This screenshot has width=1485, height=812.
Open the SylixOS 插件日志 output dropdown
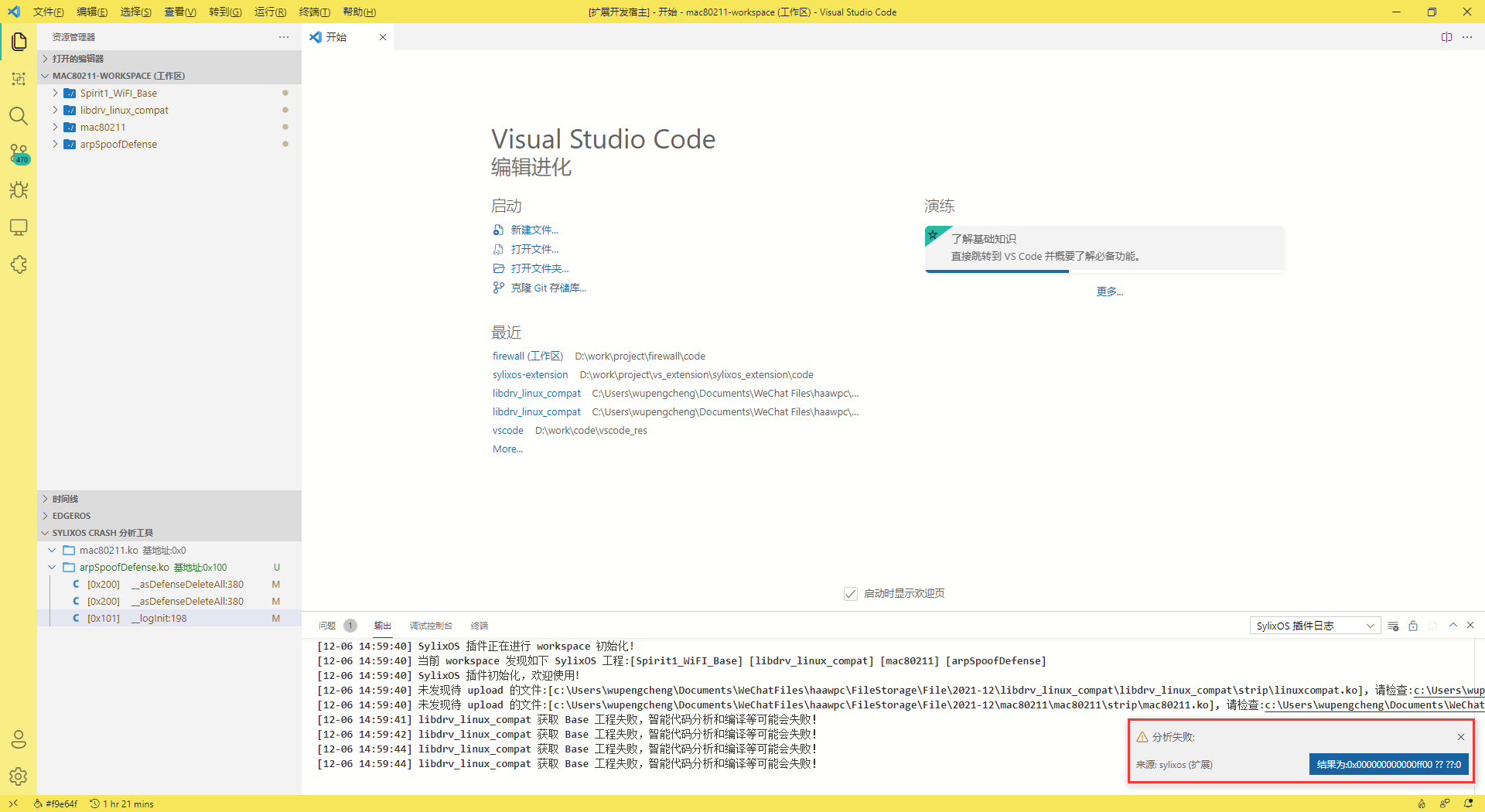click(x=1315, y=626)
